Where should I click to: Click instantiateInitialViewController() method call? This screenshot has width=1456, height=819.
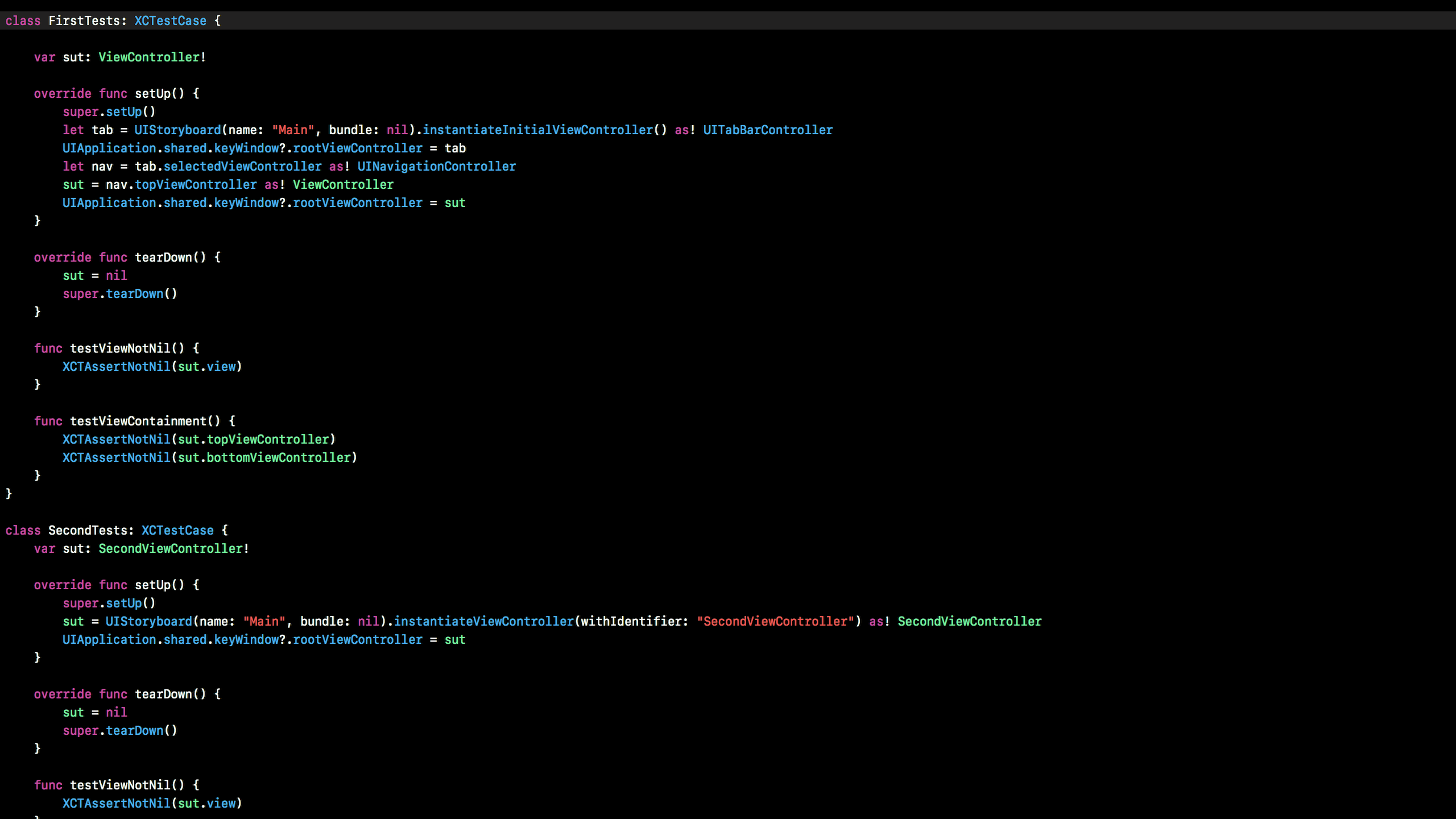544,130
